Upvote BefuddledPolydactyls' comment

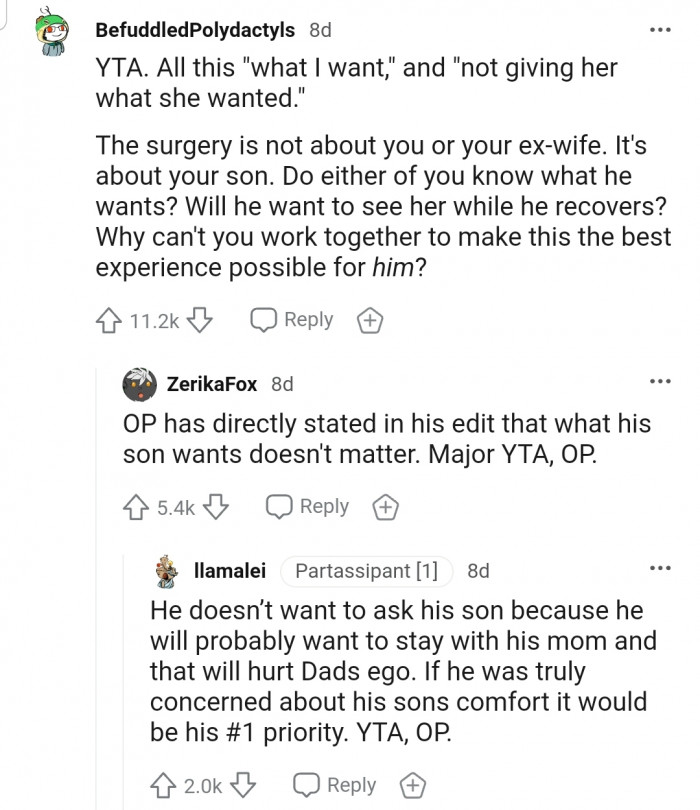[x=110, y=321]
